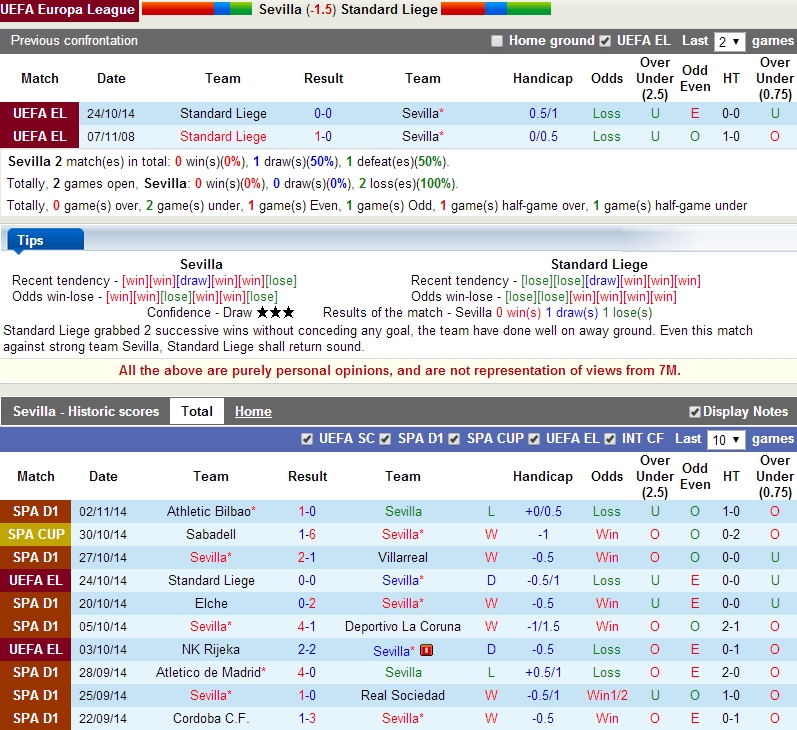Image resolution: width=797 pixels, height=730 pixels.
Task: Click the 2-2 result at NK Rijeka
Action: point(306,649)
